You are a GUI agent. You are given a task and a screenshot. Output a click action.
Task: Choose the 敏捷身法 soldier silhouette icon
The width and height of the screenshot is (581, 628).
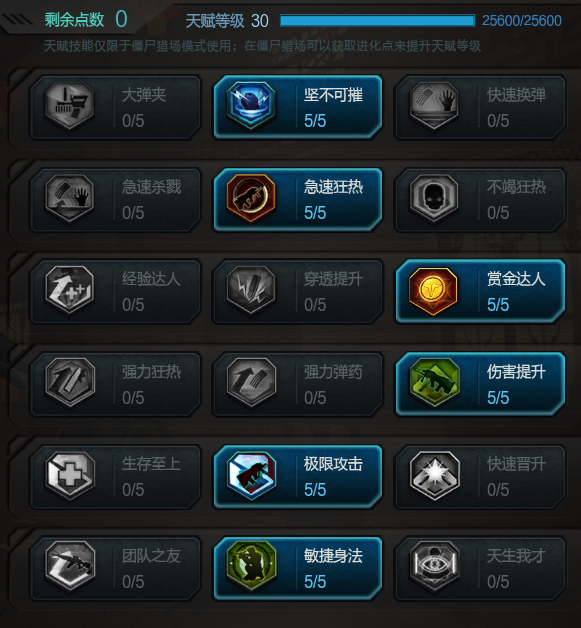click(x=251, y=567)
